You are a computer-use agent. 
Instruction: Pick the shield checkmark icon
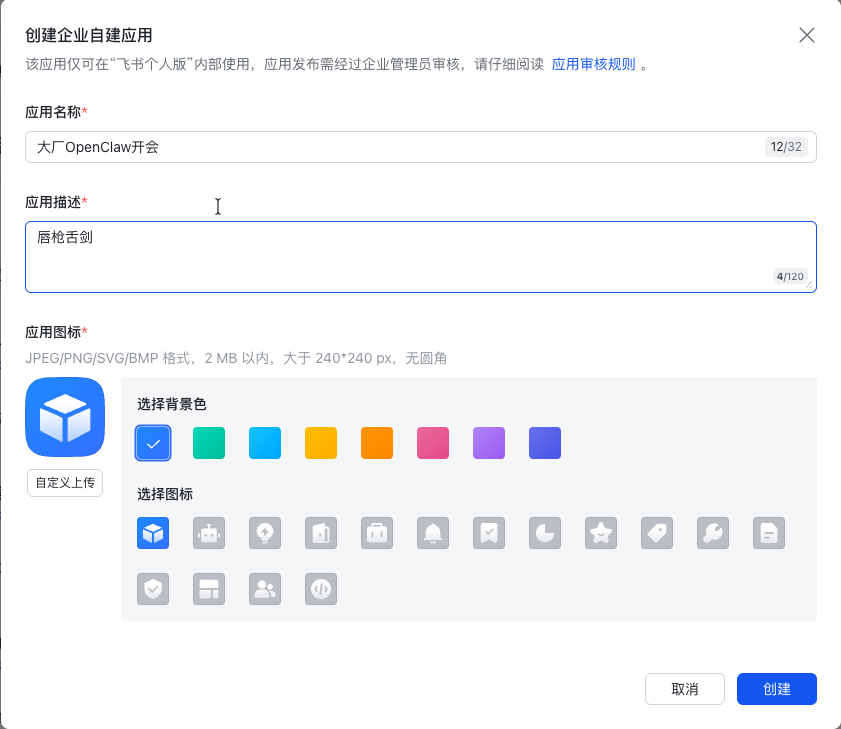153,589
